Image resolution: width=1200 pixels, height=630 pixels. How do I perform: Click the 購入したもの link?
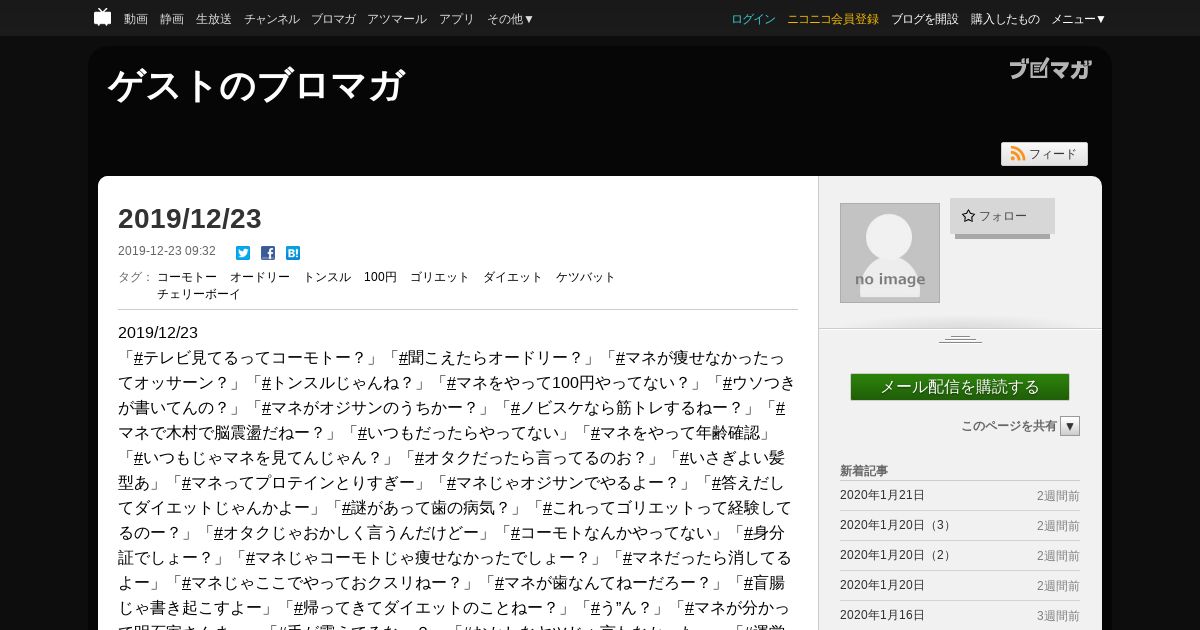tap(1005, 19)
